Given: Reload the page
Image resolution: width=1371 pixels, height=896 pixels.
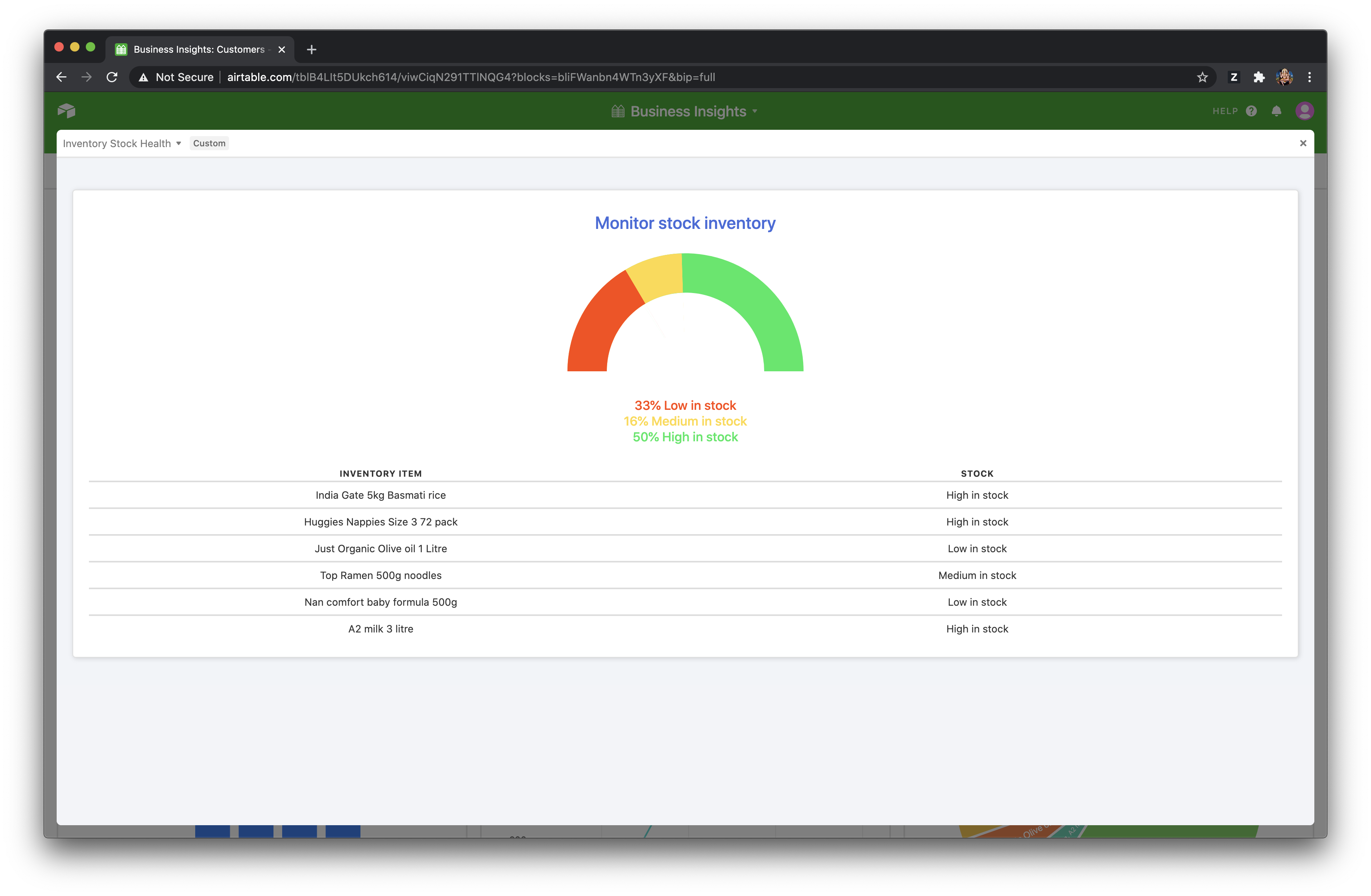Looking at the screenshot, I should (x=112, y=77).
